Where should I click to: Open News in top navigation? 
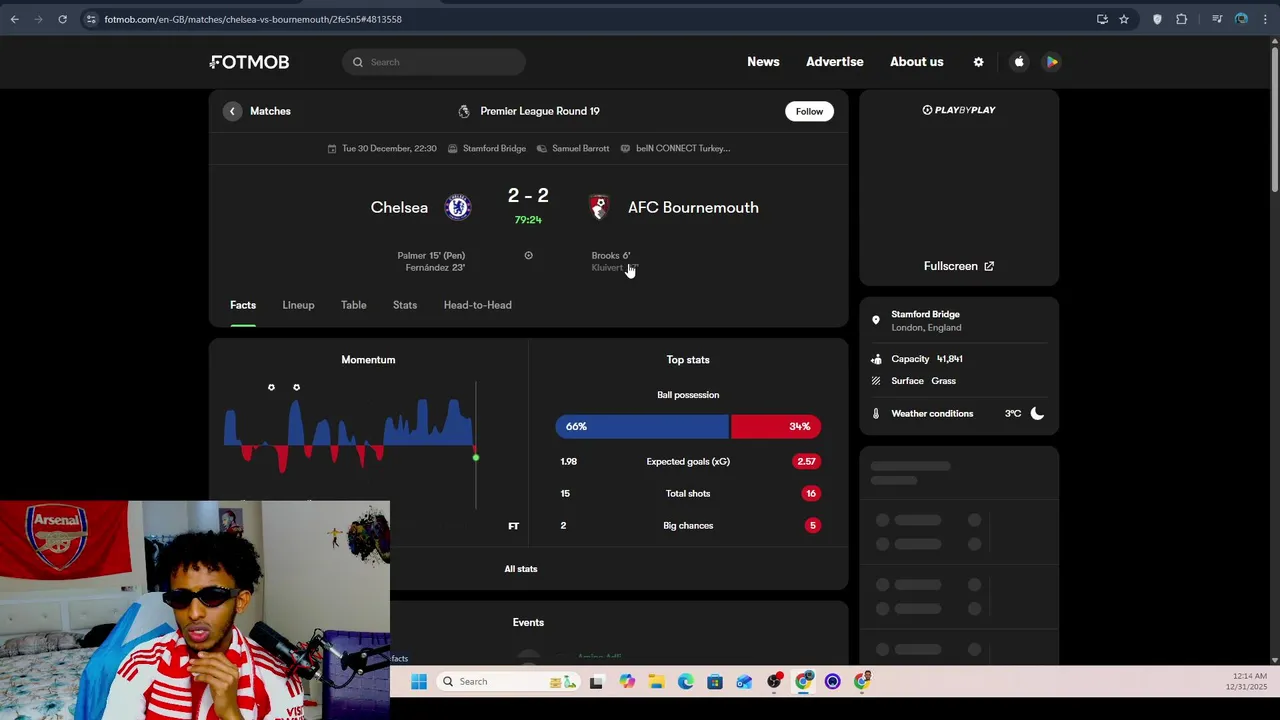[763, 62]
